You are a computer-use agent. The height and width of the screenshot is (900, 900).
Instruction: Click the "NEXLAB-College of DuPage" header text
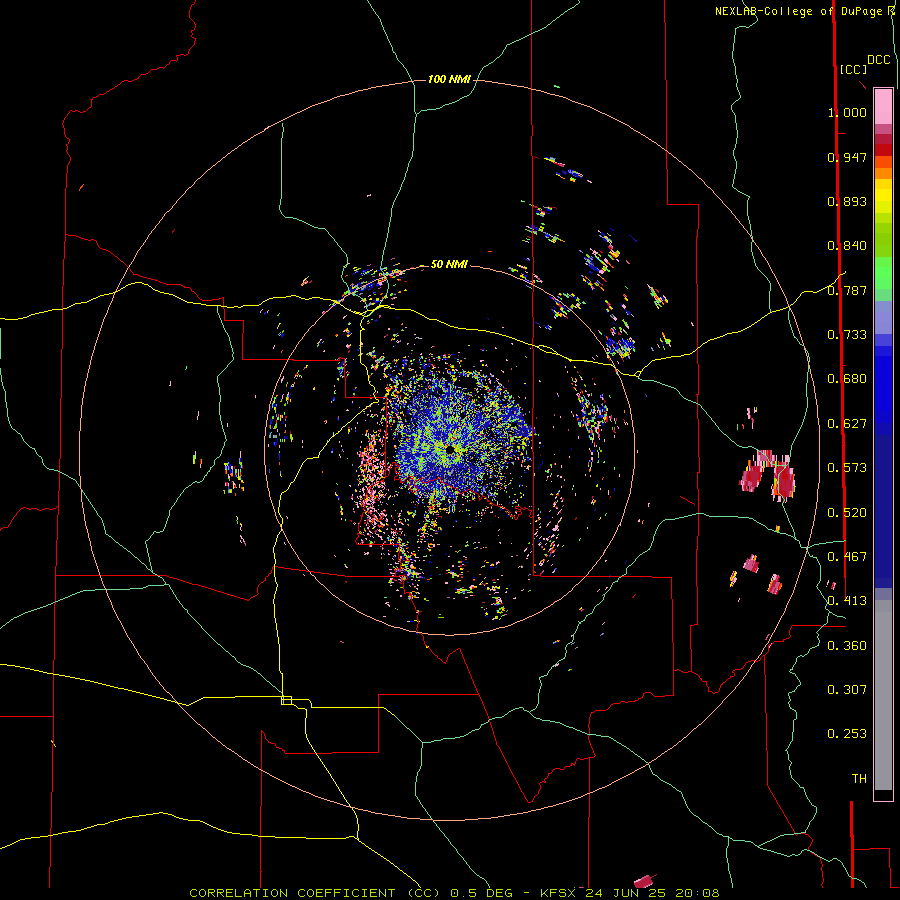[x=800, y=11]
